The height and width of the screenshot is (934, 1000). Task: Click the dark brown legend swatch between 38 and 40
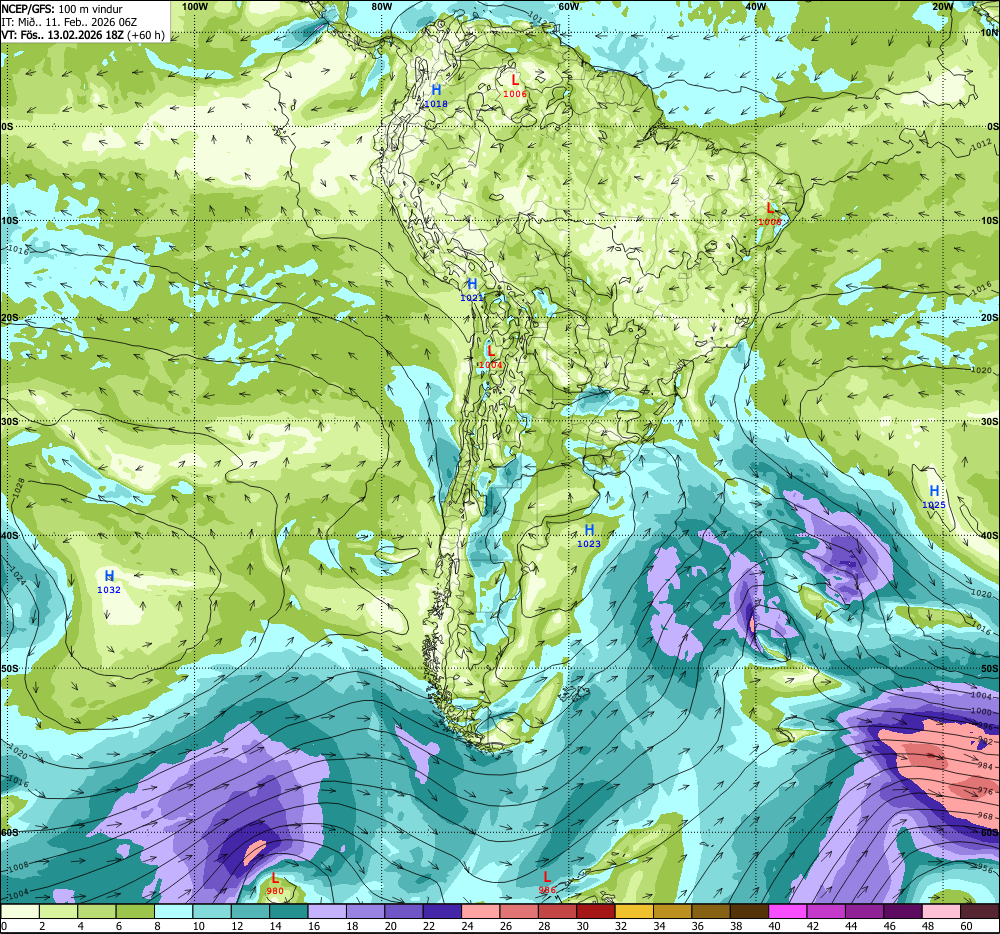pos(749,911)
